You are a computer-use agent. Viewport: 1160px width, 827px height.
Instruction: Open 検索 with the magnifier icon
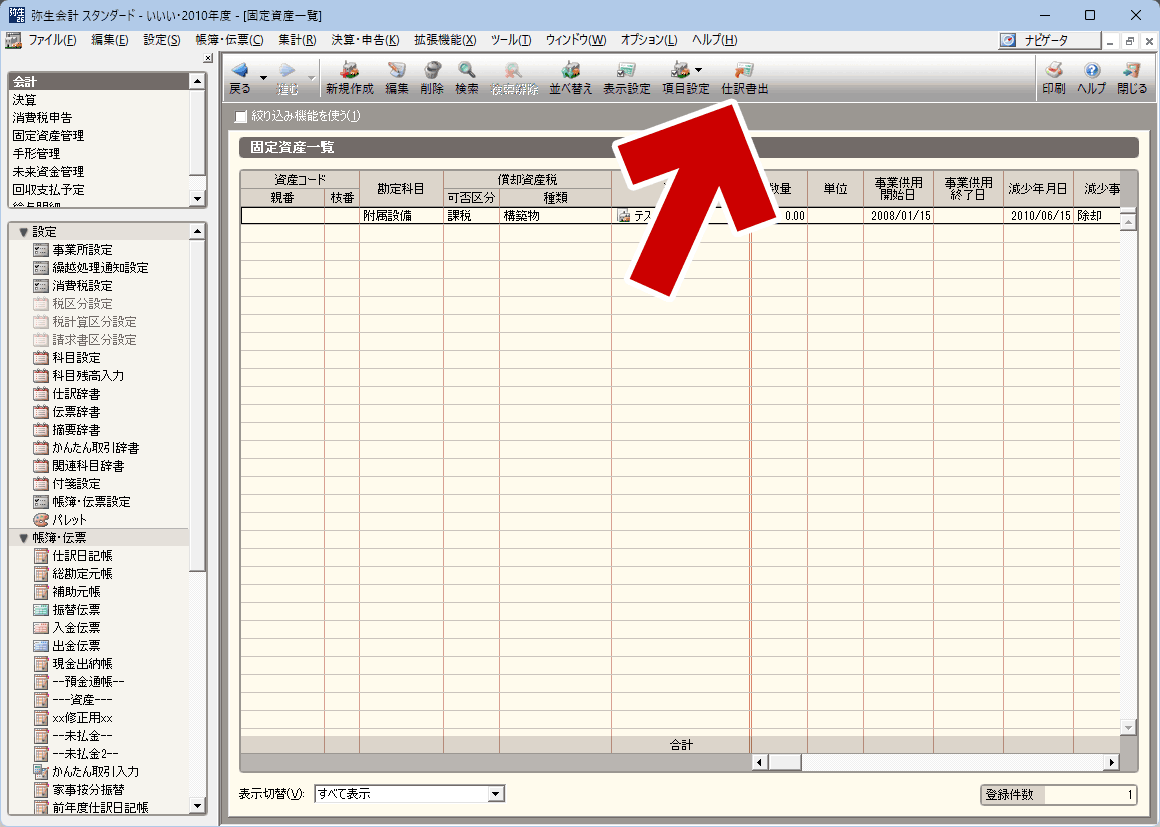pos(466,72)
